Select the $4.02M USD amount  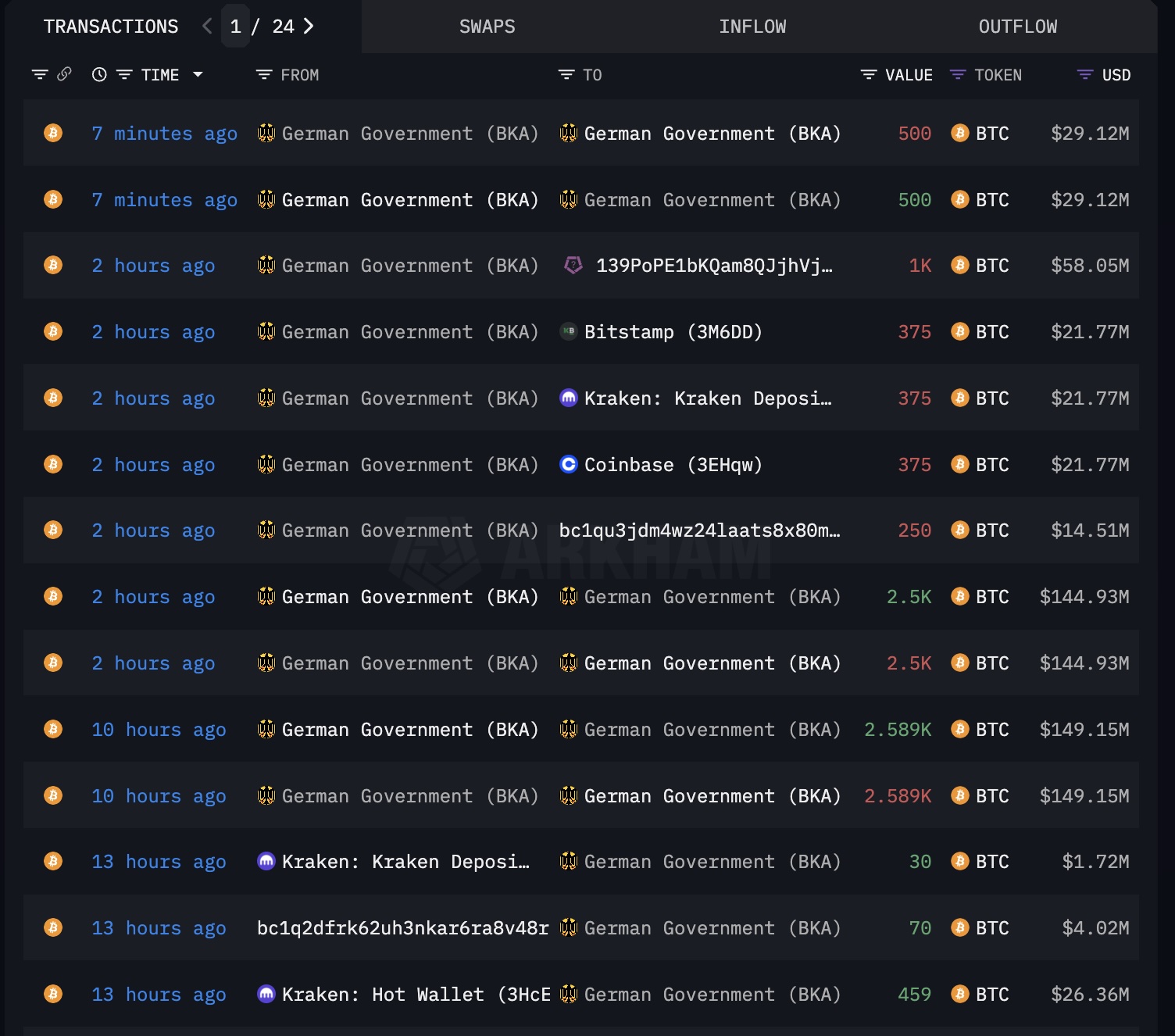[x=1095, y=928]
